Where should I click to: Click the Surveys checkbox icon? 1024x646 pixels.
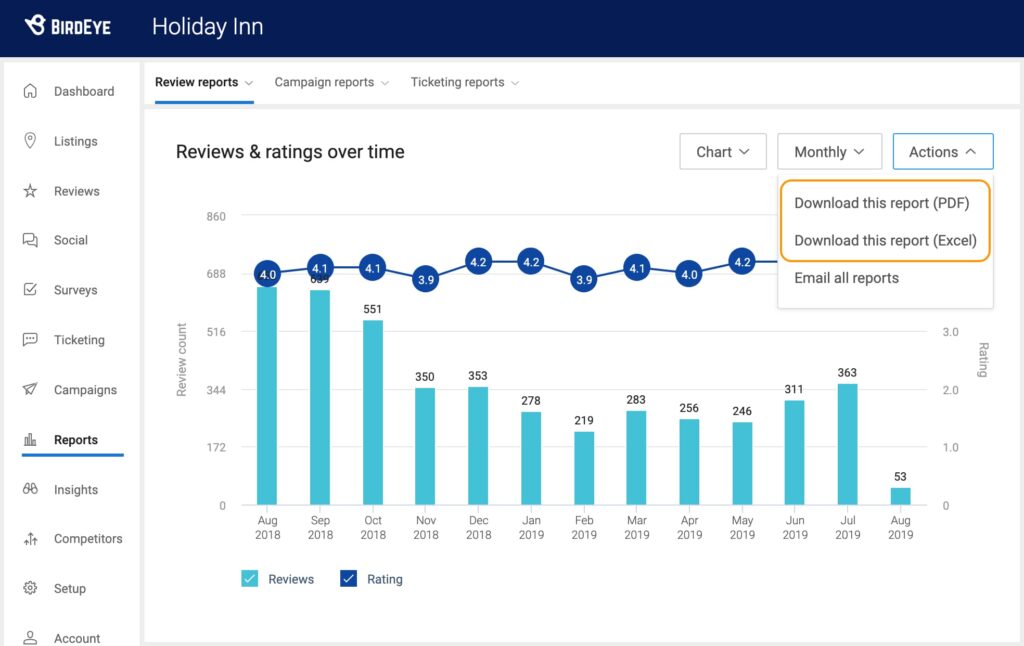tap(30, 289)
